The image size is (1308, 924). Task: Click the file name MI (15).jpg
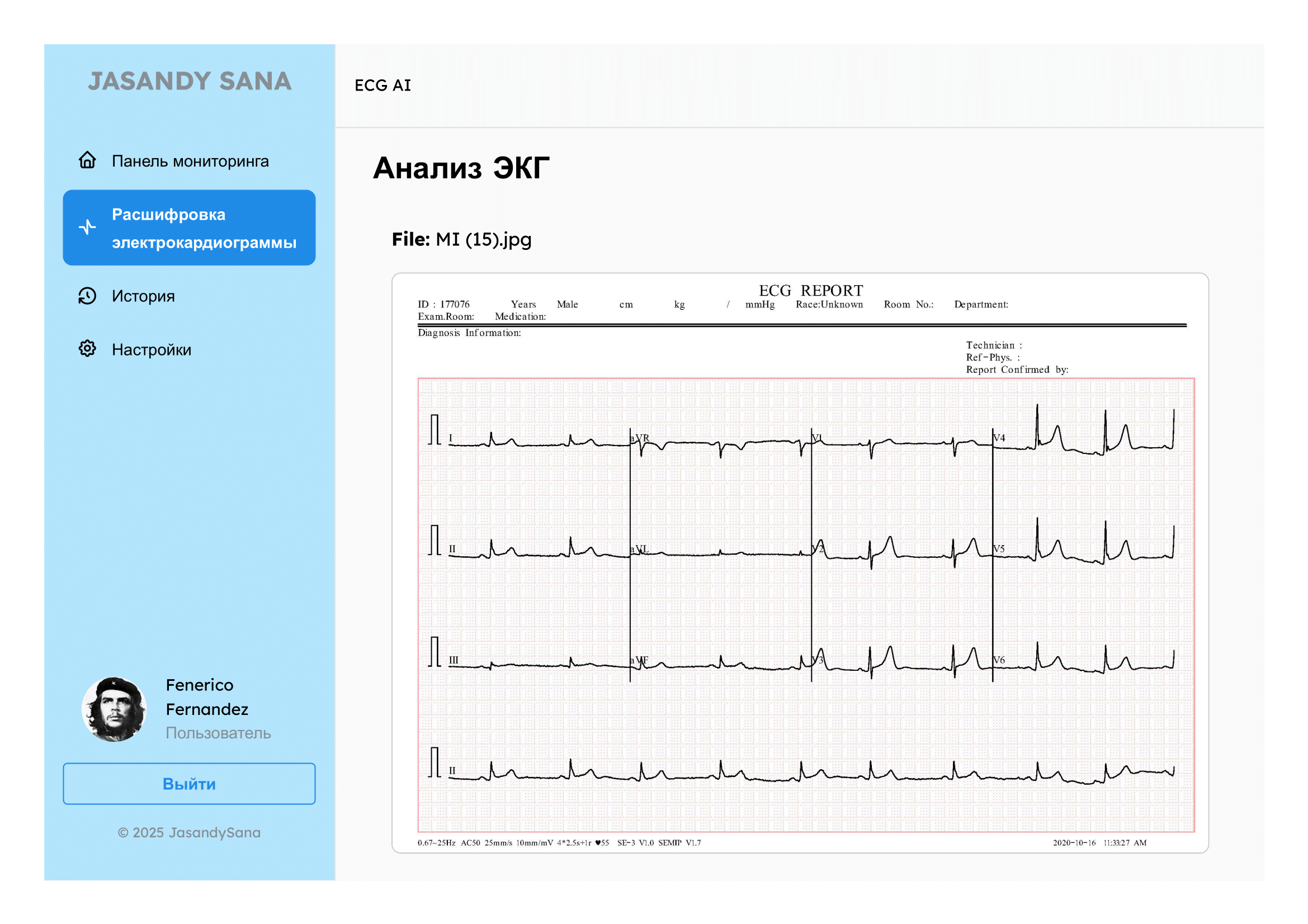tap(483, 240)
